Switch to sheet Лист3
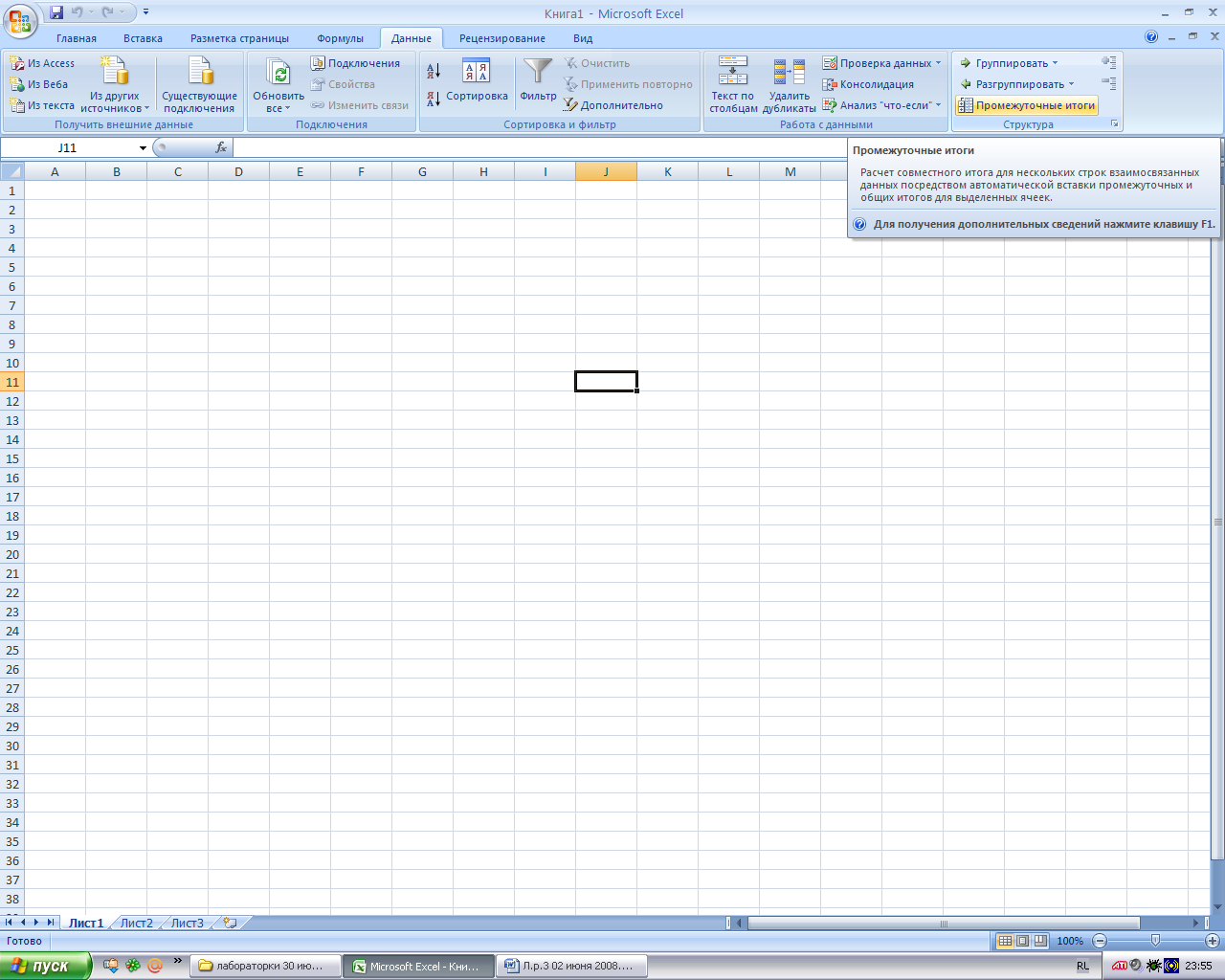This screenshot has width=1225, height=980. (188, 924)
